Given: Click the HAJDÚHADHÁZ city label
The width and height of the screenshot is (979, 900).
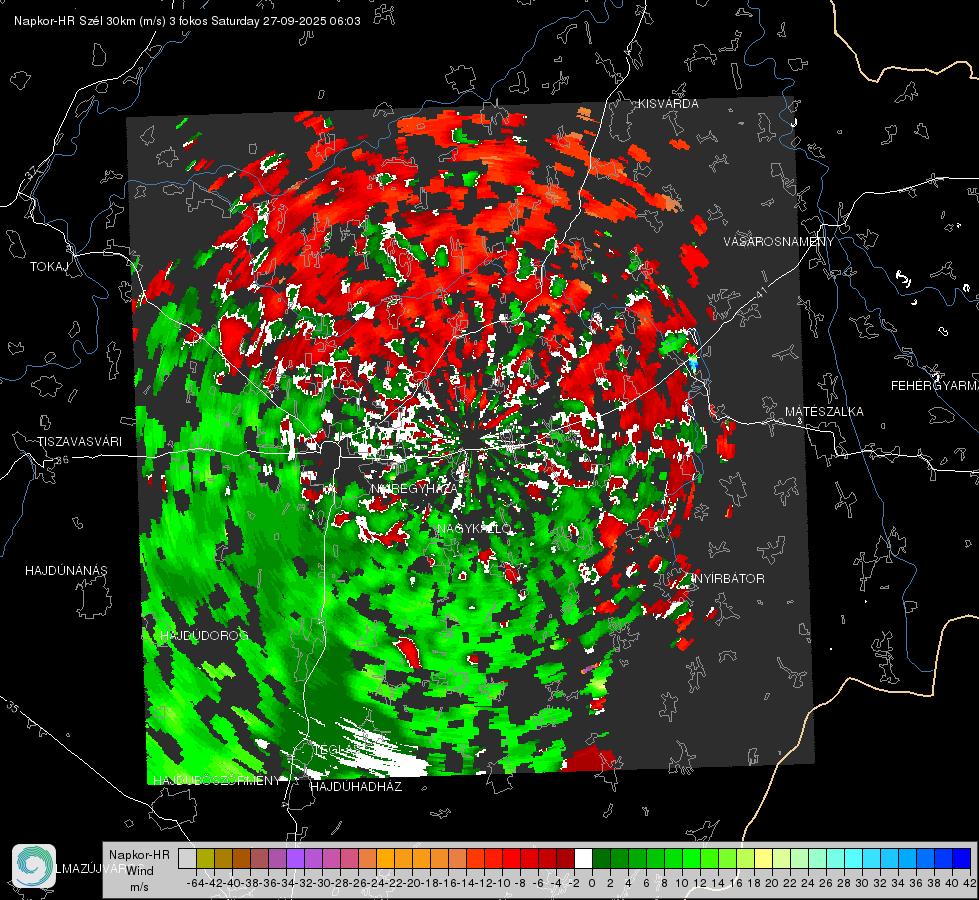Looking at the screenshot, I should click(356, 786).
